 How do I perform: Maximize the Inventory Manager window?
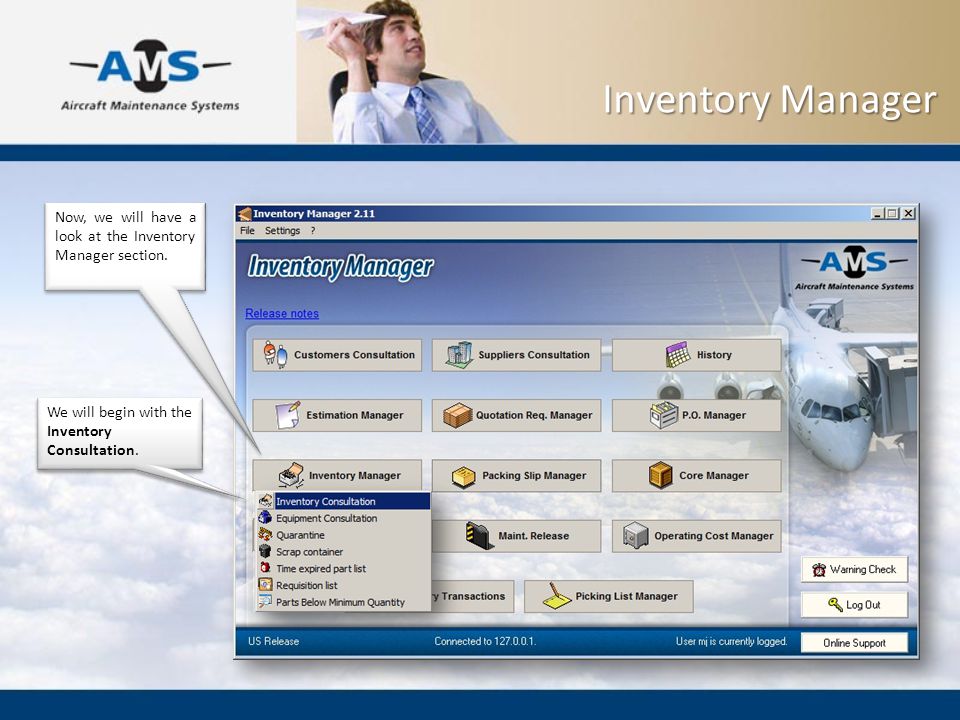tap(892, 214)
